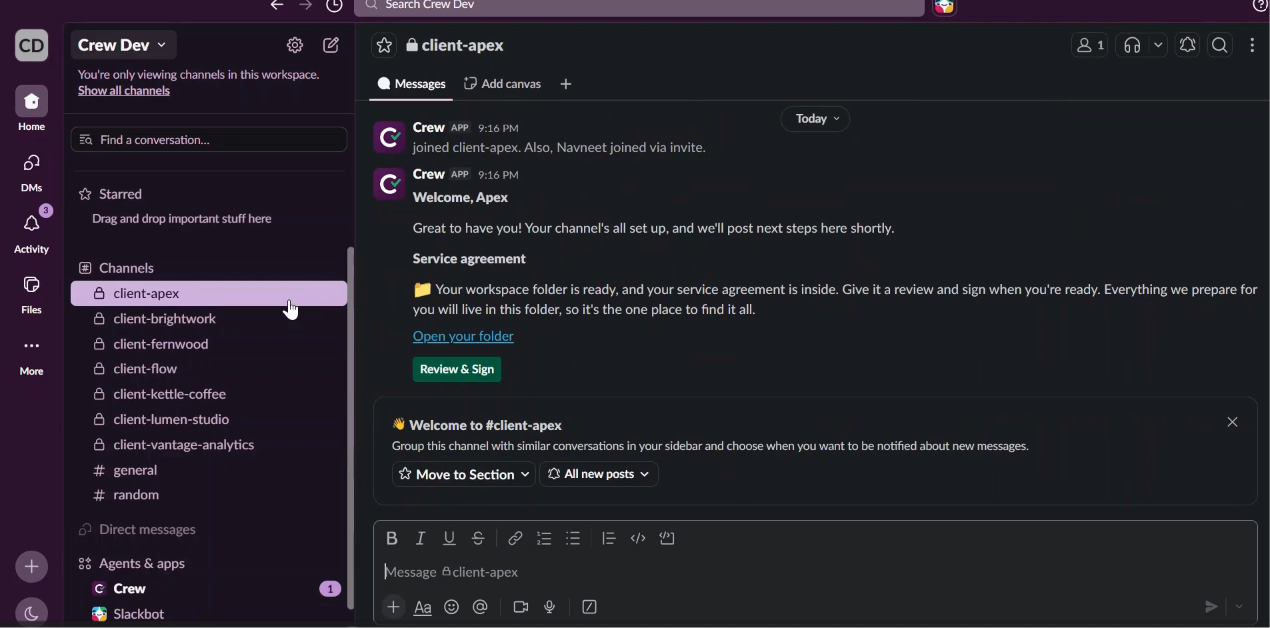Toggle italic formatting
The width and height of the screenshot is (1270, 628).
pos(421,539)
